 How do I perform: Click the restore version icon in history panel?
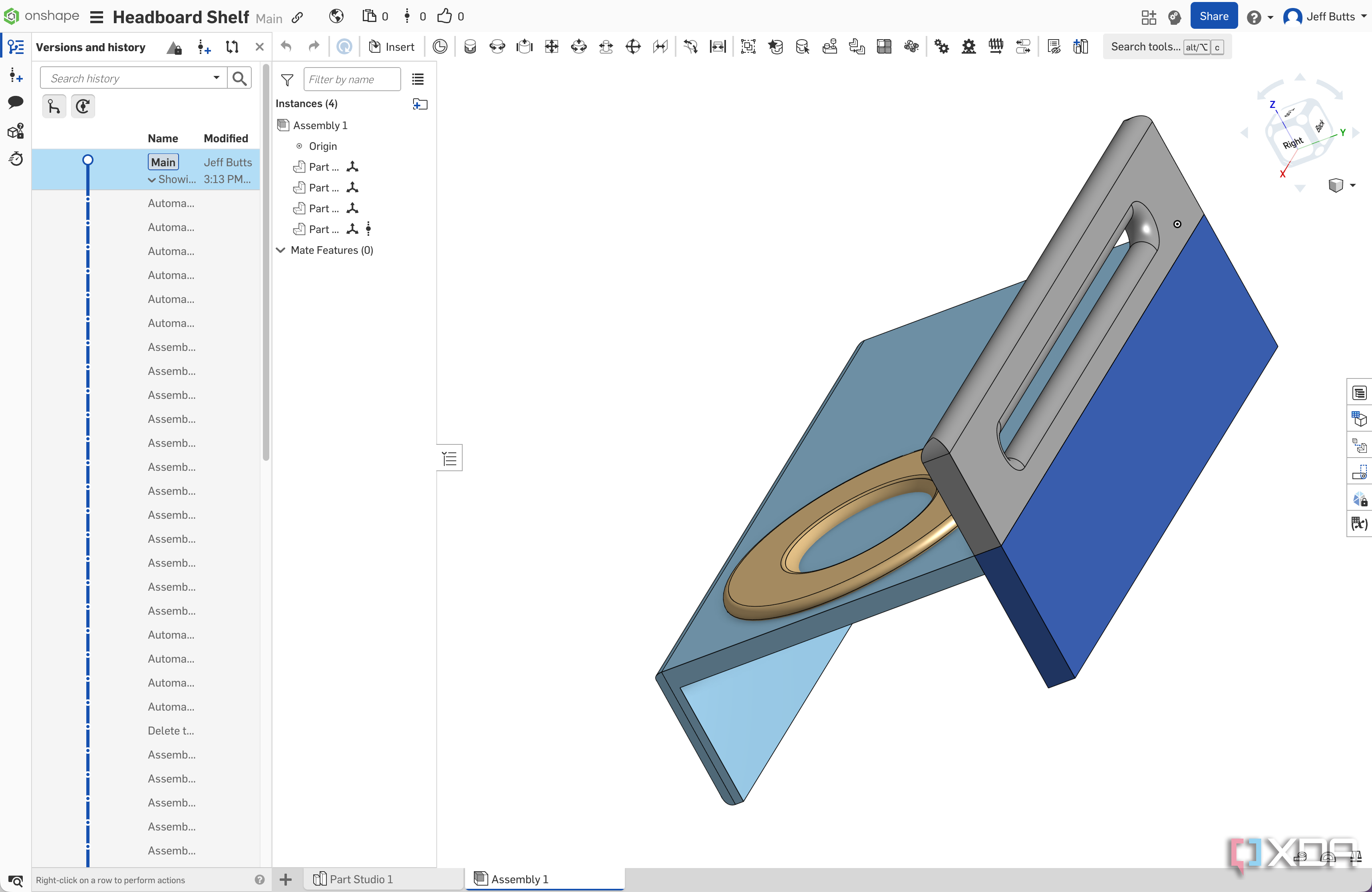83,107
